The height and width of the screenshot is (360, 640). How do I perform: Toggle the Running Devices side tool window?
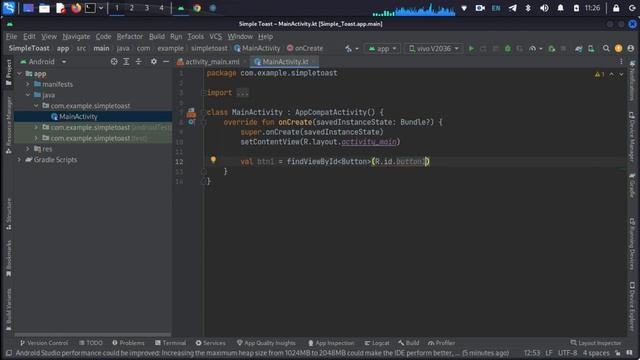pos(632,244)
